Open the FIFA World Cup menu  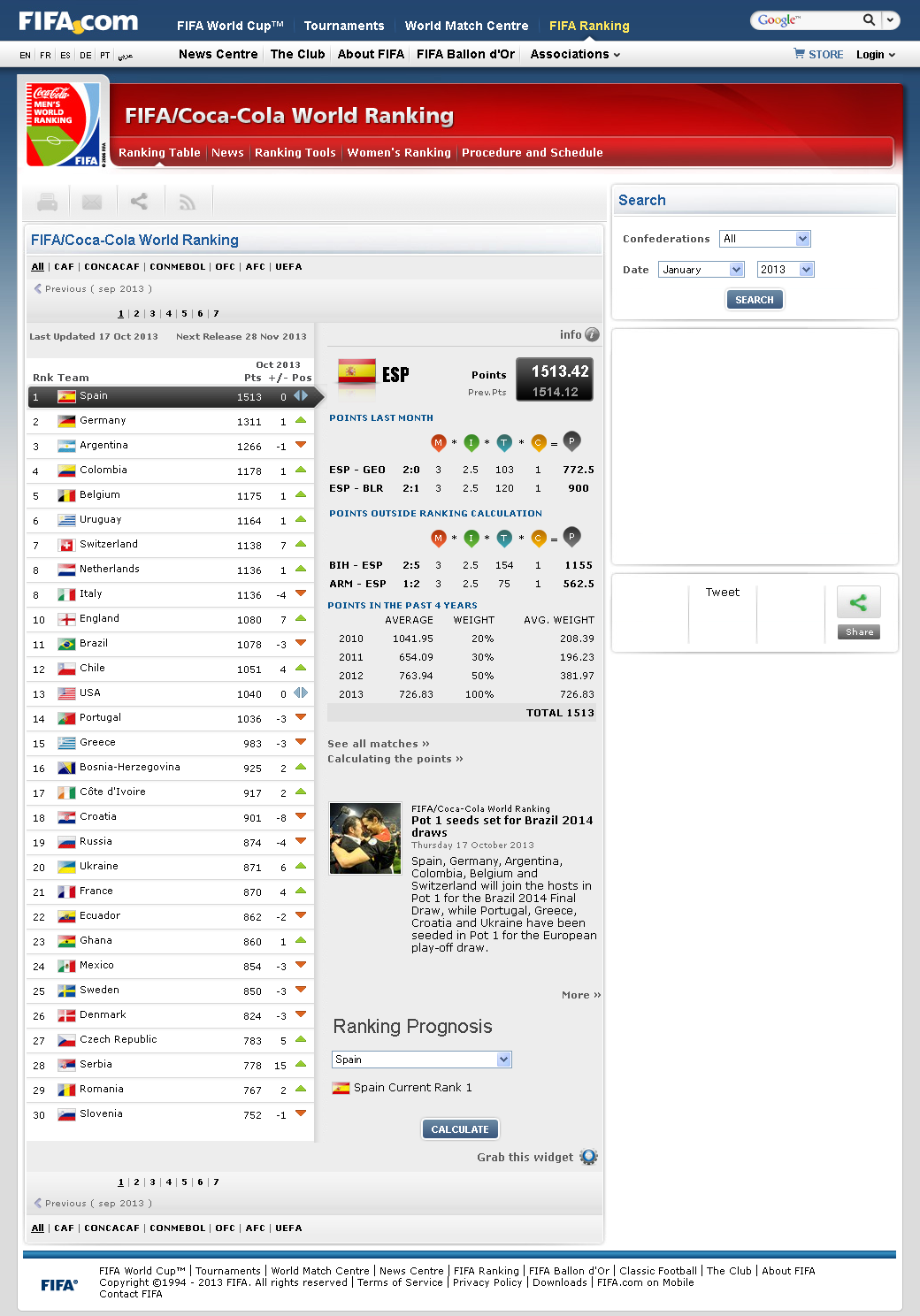tap(230, 26)
